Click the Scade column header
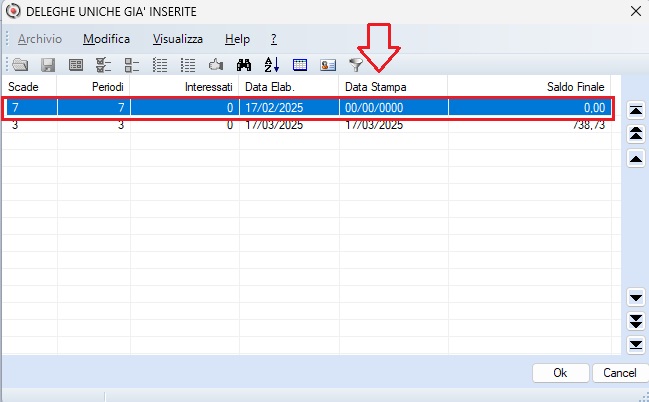Screen dimensions: 649x402 pos(29,87)
